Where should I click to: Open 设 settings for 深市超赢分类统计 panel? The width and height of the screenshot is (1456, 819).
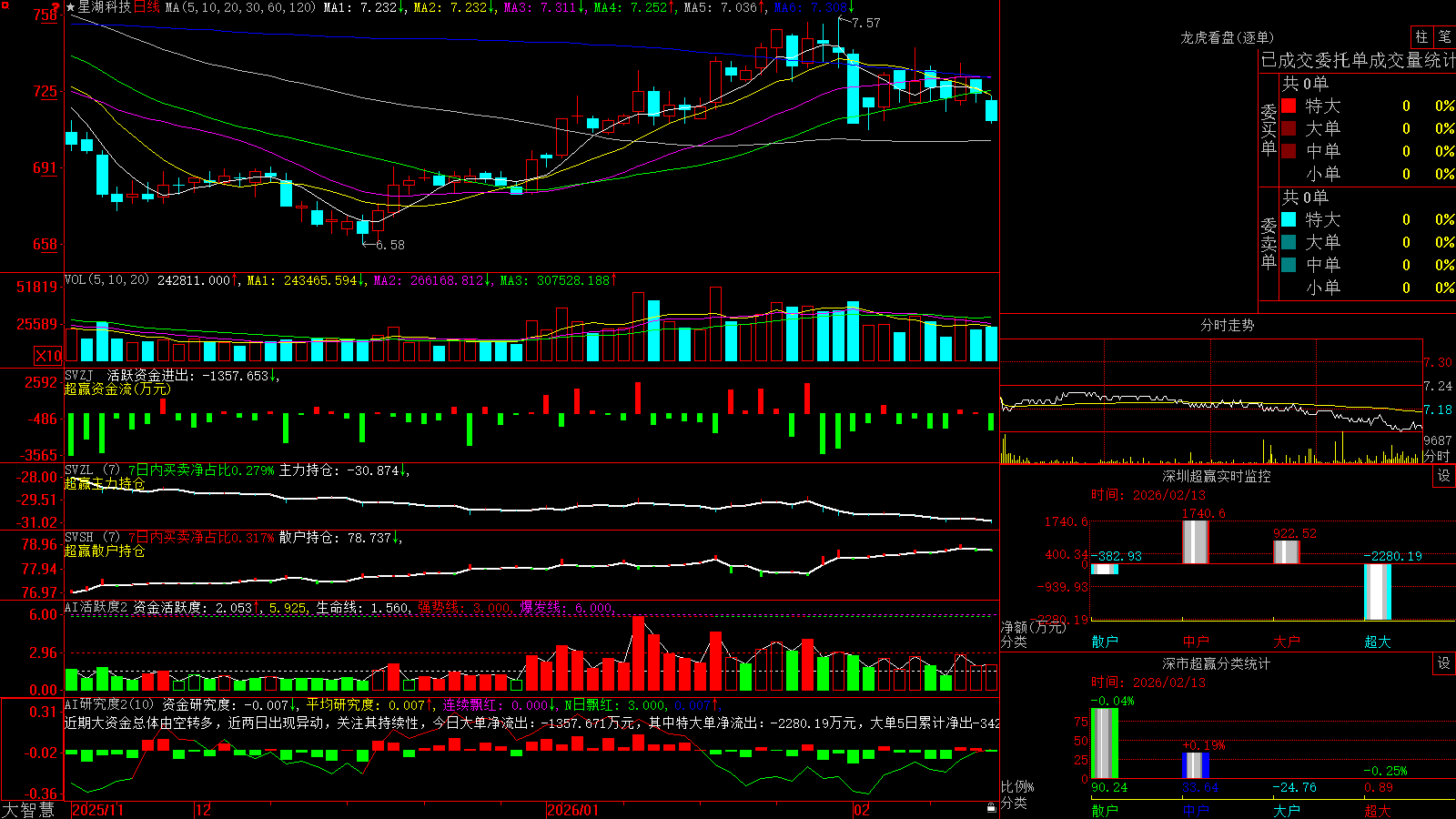(1444, 663)
